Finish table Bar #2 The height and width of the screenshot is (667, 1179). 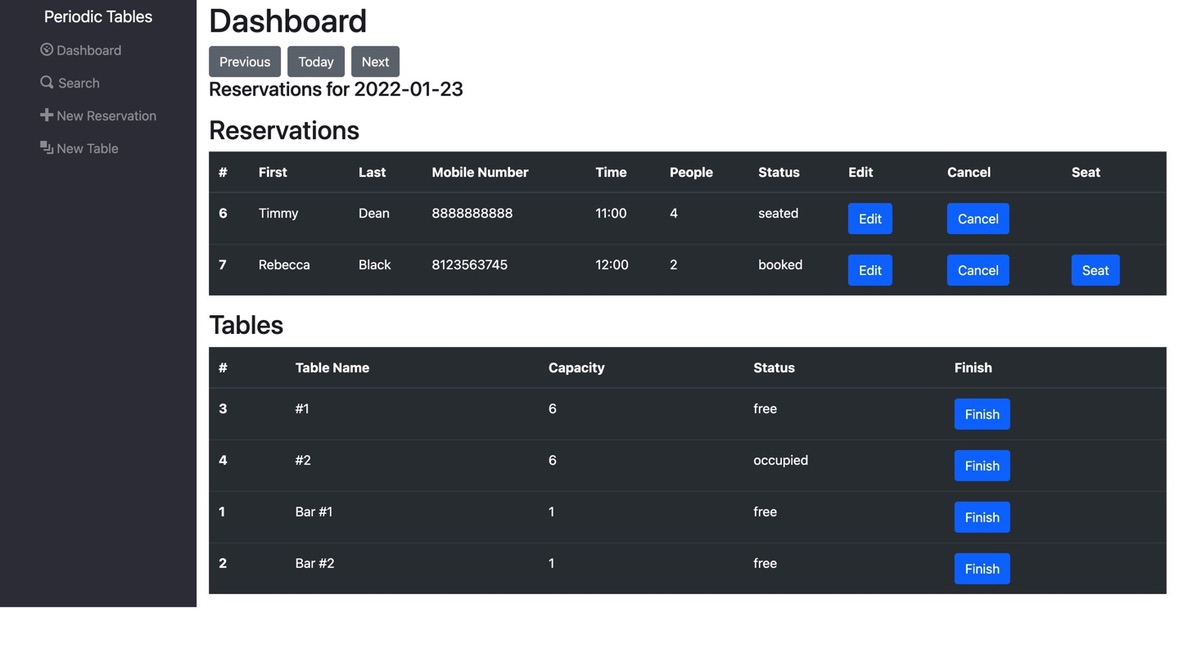tap(982, 568)
